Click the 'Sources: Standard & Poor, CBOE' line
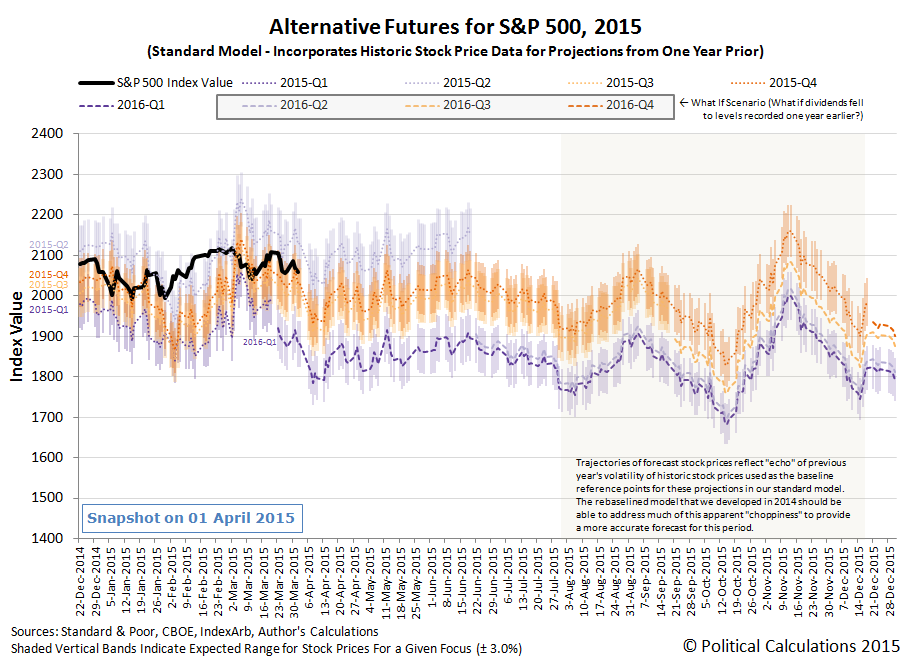 194,632
